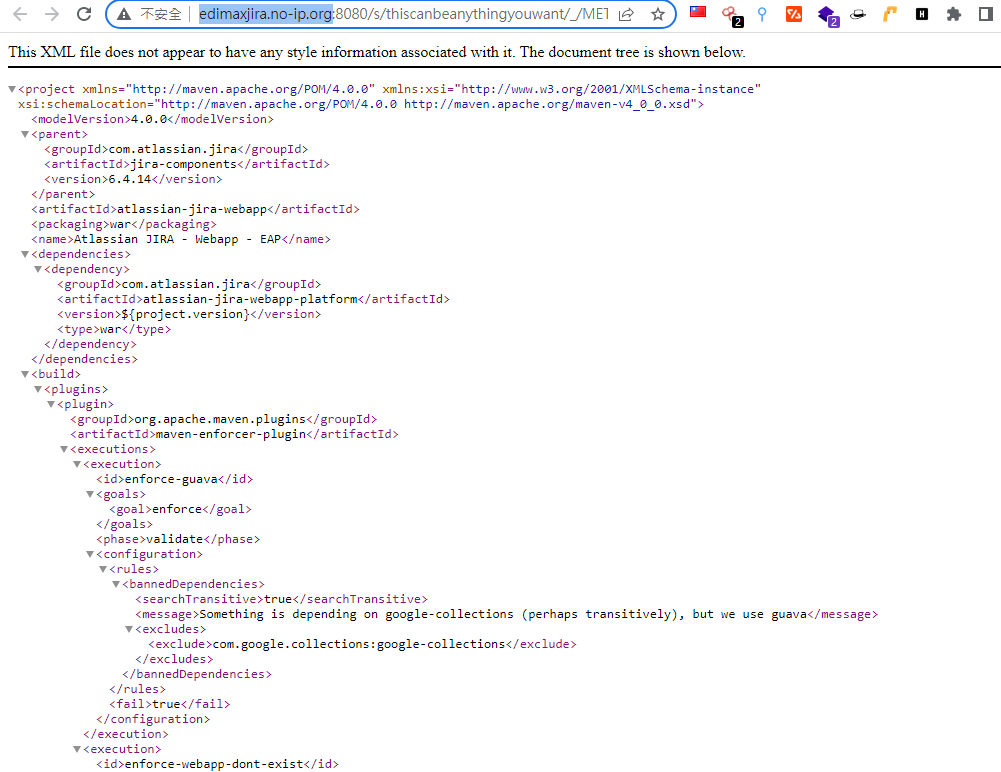Click the parent version 6.4.14 text
Image resolution: width=1001 pixels, height=772 pixels.
[130, 179]
